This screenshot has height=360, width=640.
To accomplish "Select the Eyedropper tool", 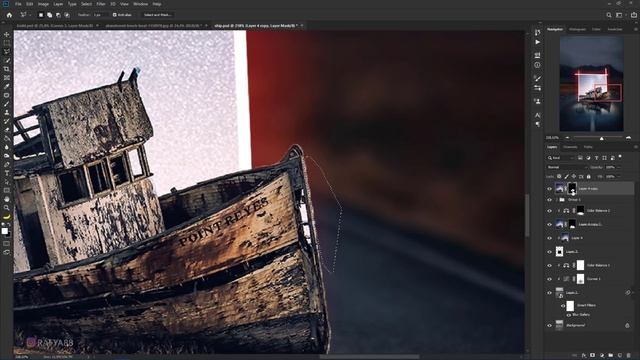I will tap(7, 86).
